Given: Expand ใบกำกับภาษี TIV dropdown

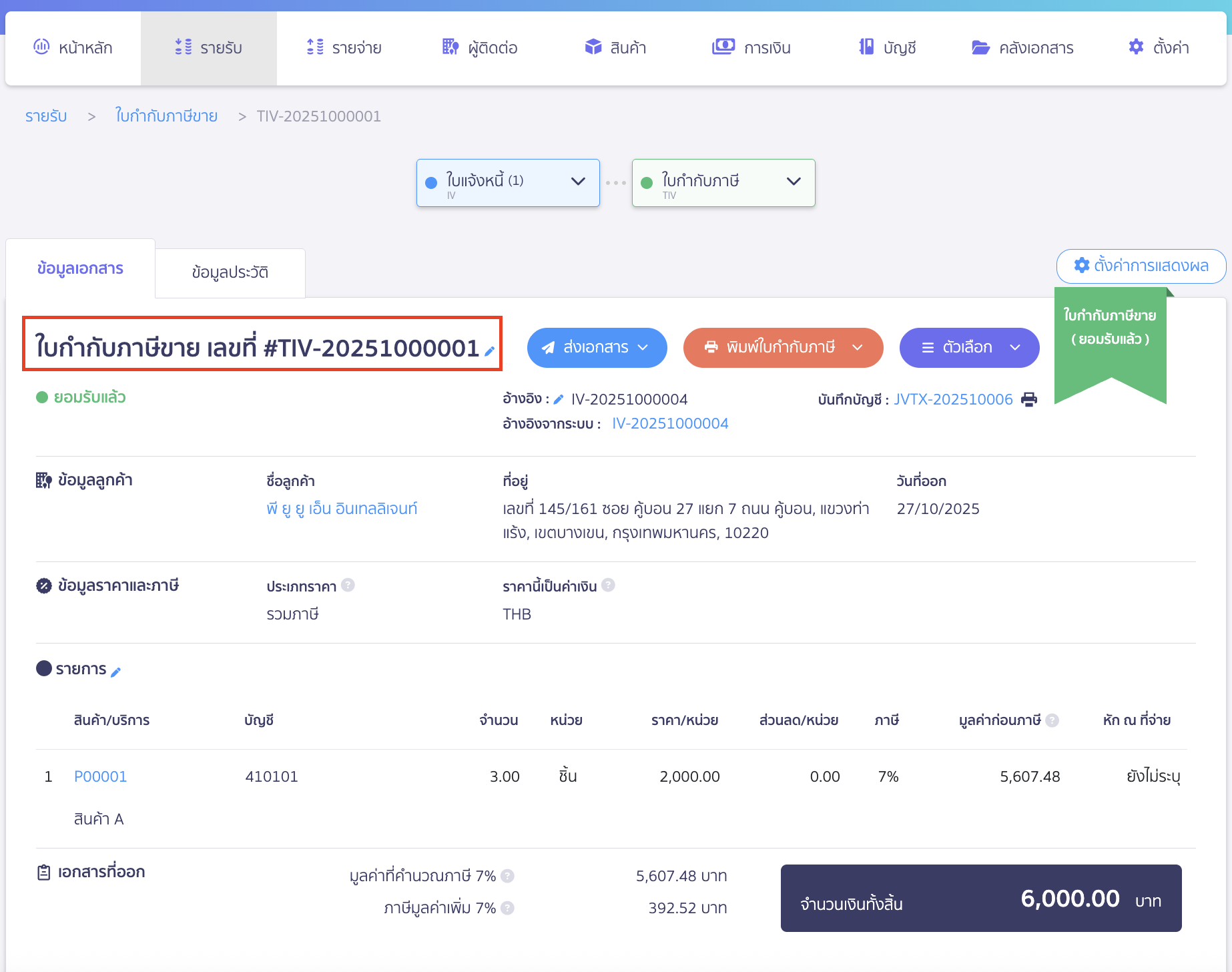Looking at the screenshot, I should [x=794, y=181].
